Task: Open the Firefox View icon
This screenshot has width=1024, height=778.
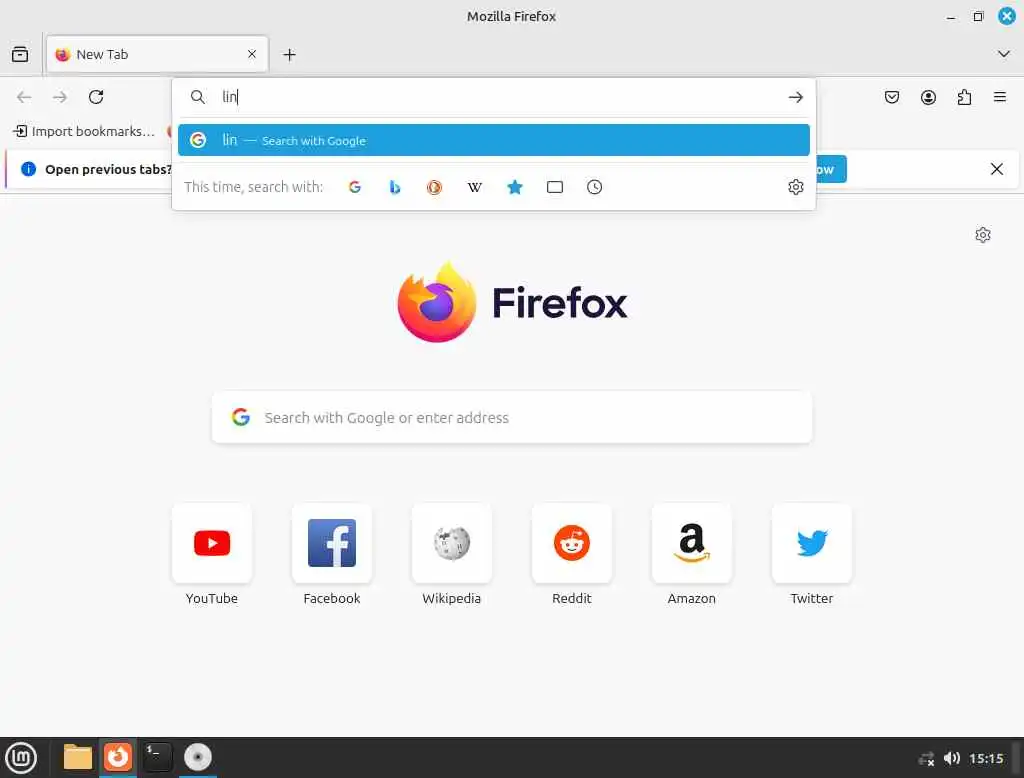Action: pos(20,54)
